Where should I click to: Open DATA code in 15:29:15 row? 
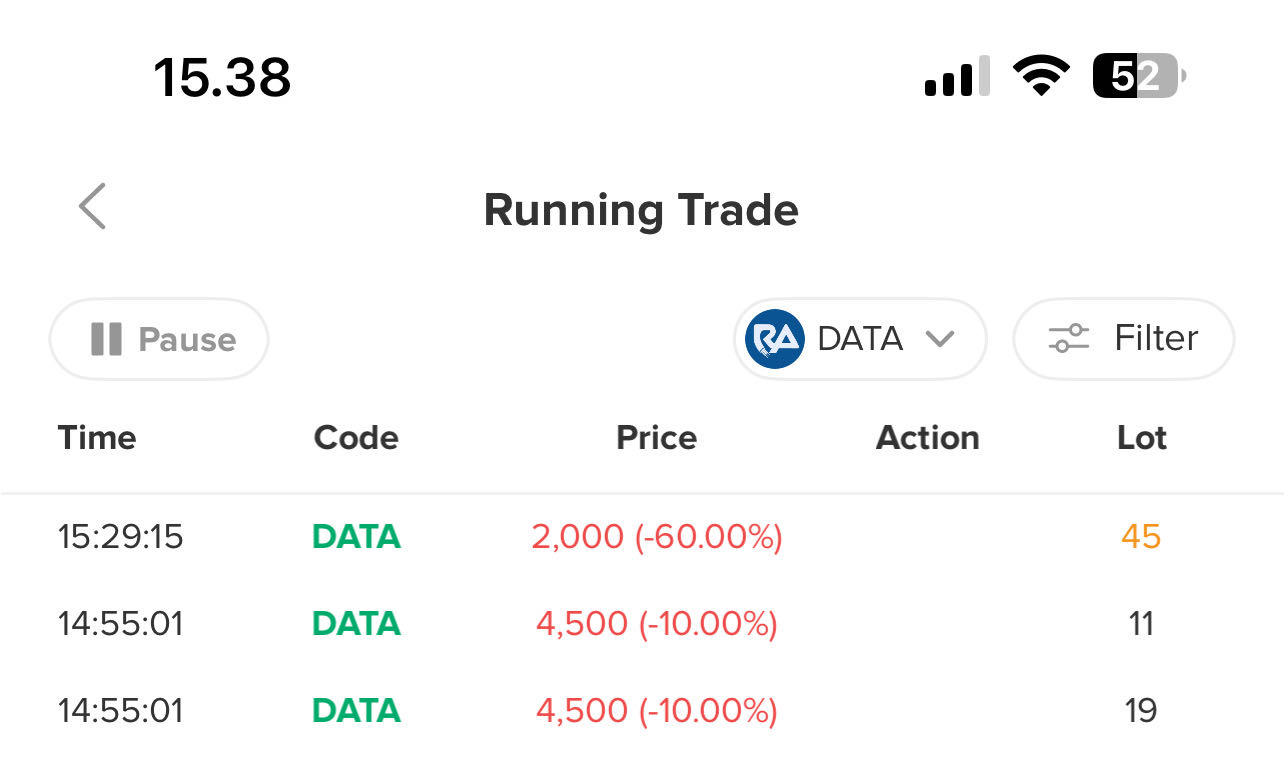(x=356, y=537)
